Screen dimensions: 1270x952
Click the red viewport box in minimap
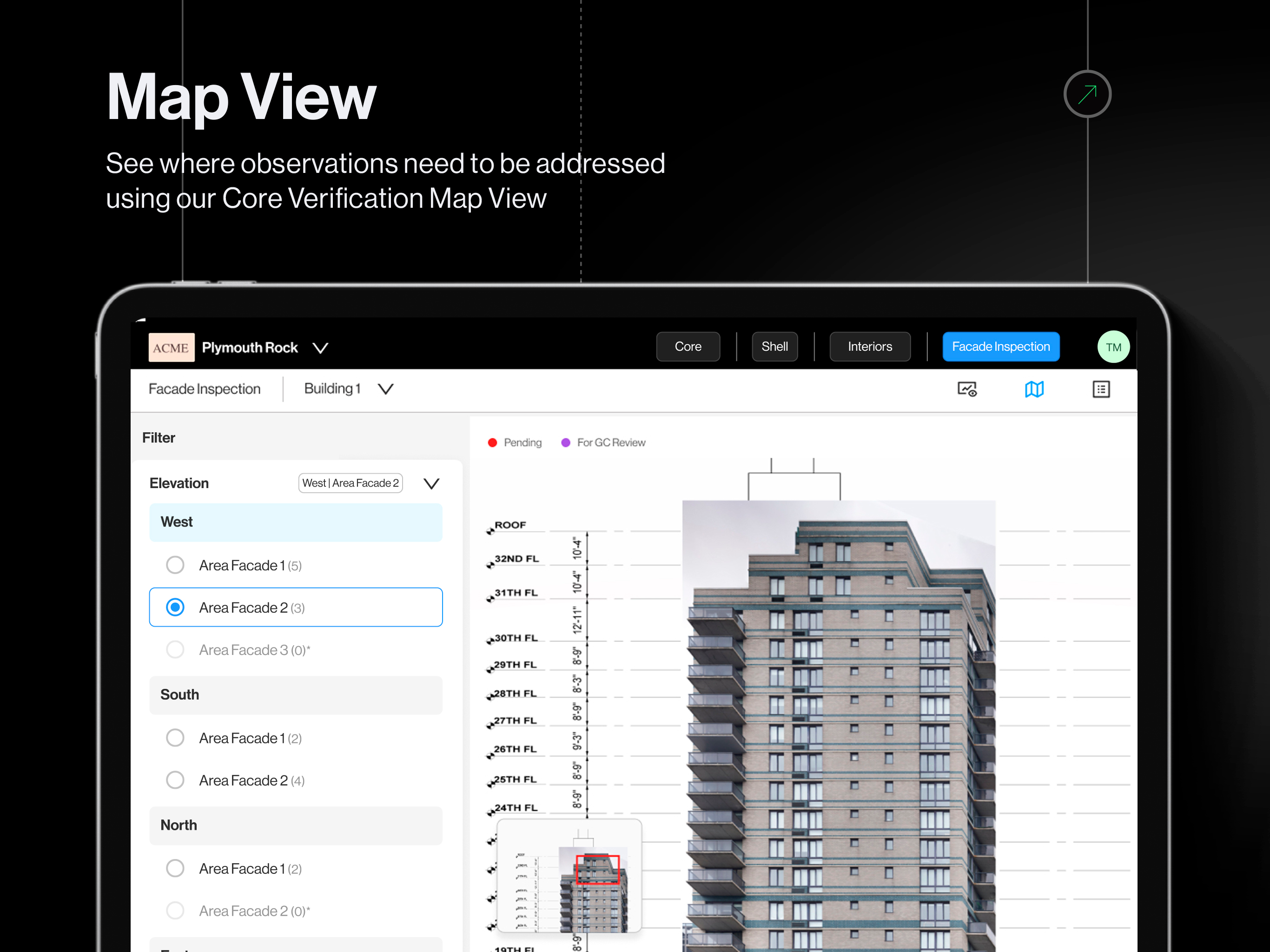click(598, 869)
